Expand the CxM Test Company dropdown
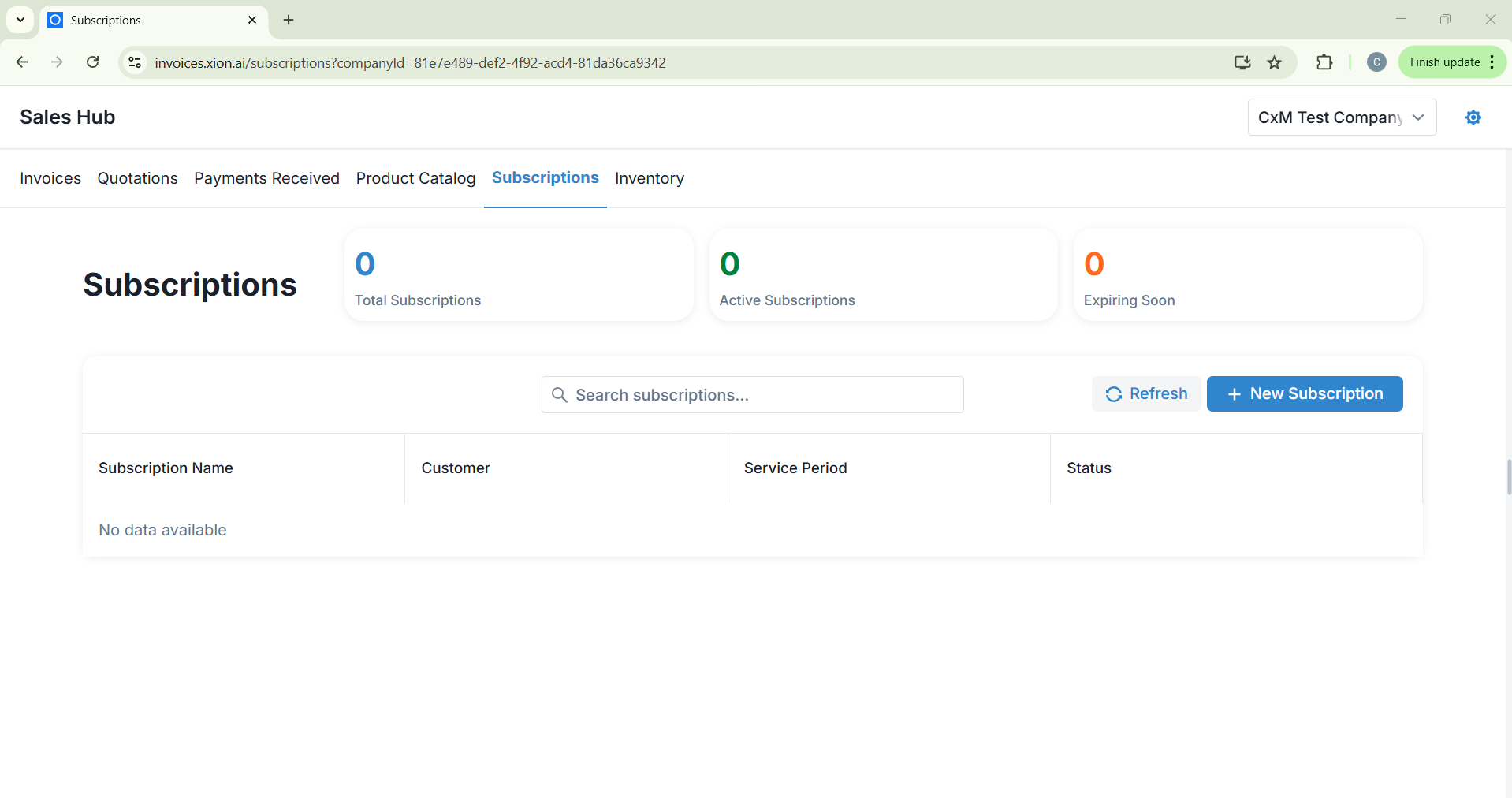The width and height of the screenshot is (1512, 798). (x=1342, y=117)
